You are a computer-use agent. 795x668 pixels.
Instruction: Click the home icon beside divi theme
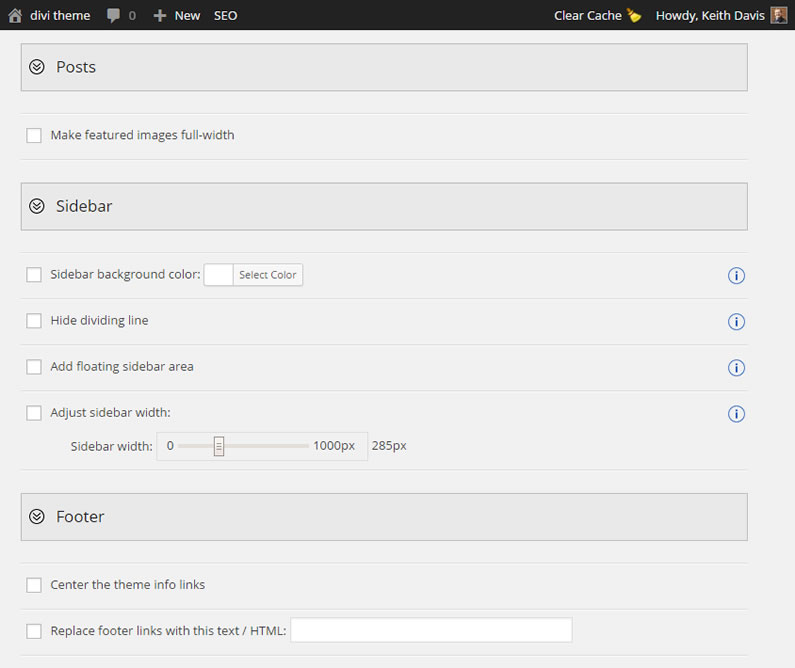[15, 16]
